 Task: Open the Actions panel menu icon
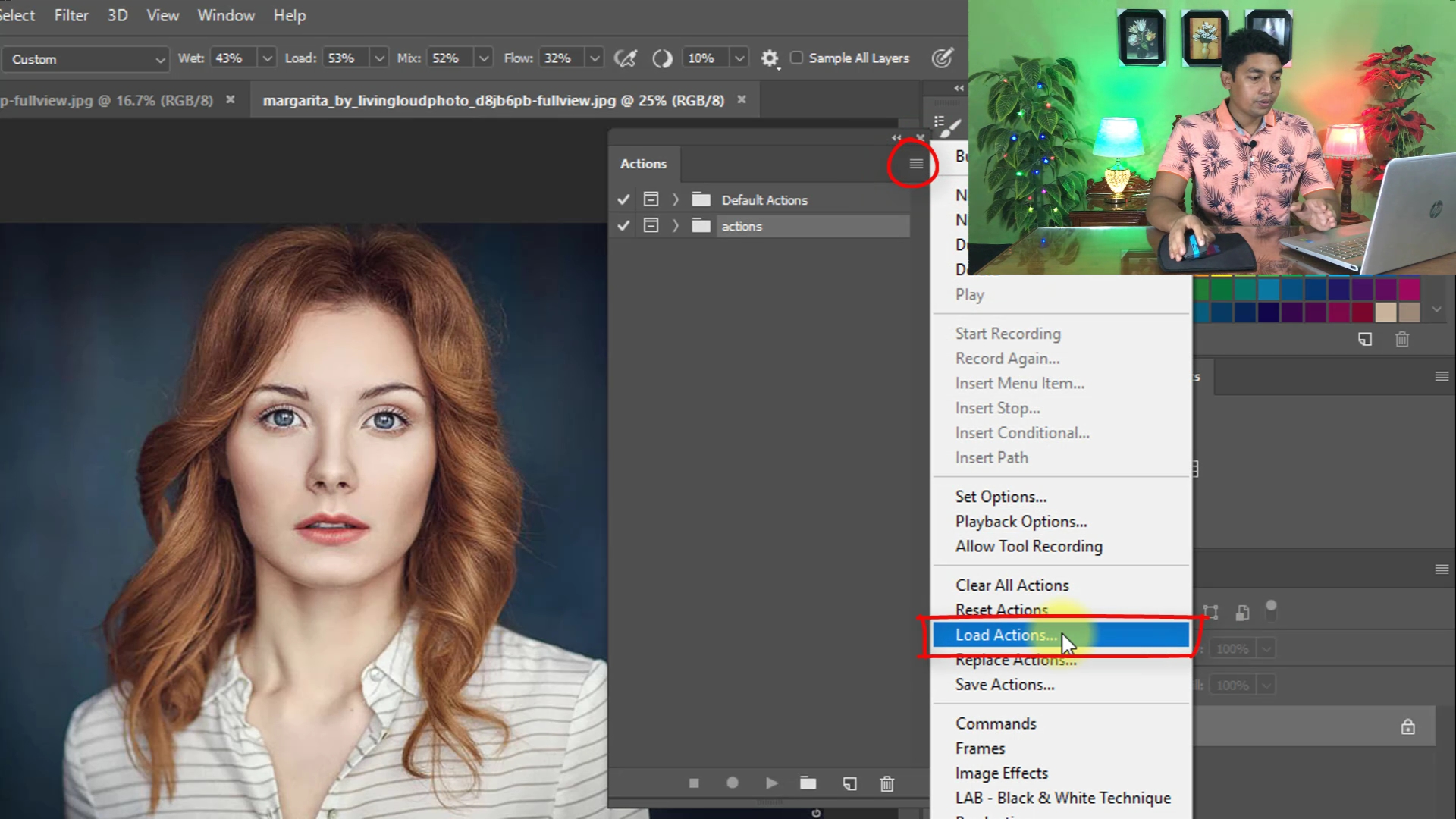point(915,164)
